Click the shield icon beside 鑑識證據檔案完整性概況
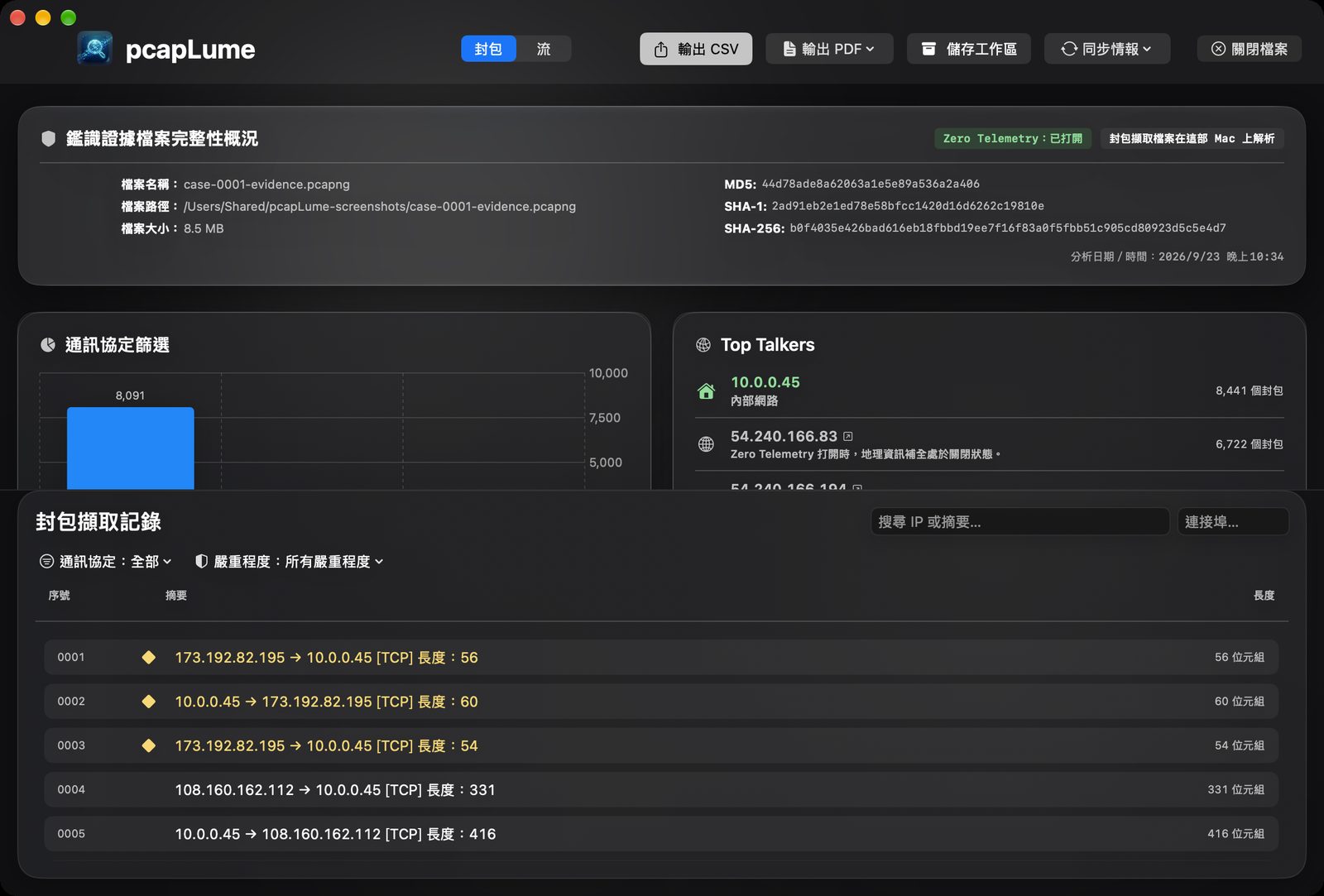Viewport: 1324px width, 896px height. pyautogui.click(x=49, y=138)
